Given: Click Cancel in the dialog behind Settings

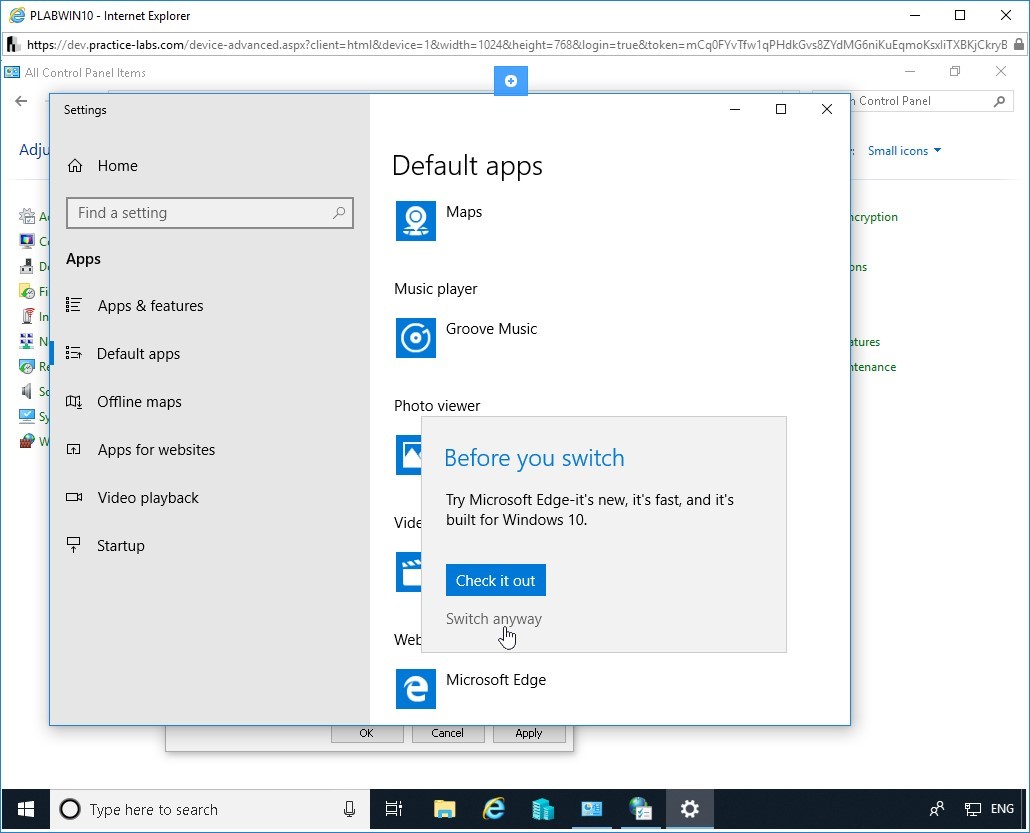Looking at the screenshot, I should (x=447, y=733).
